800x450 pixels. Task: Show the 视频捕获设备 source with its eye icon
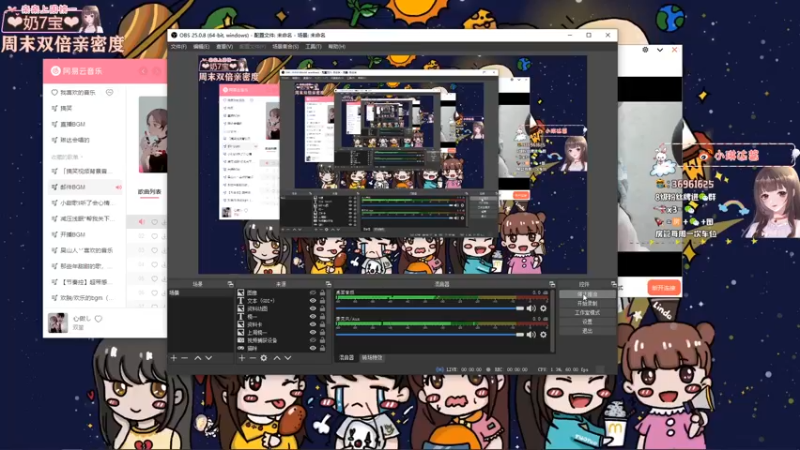coord(313,340)
